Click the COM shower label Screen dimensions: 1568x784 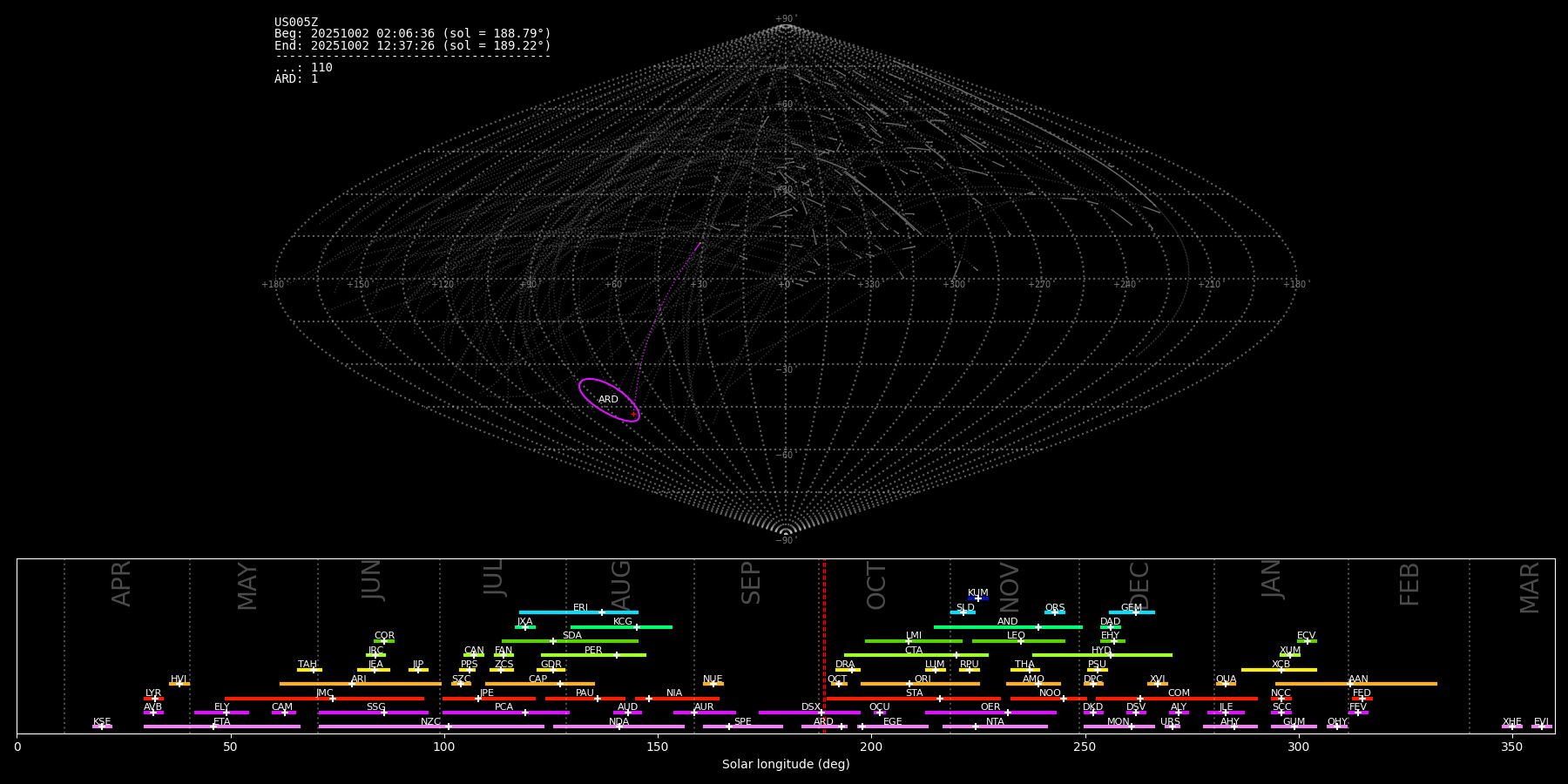(1179, 693)
